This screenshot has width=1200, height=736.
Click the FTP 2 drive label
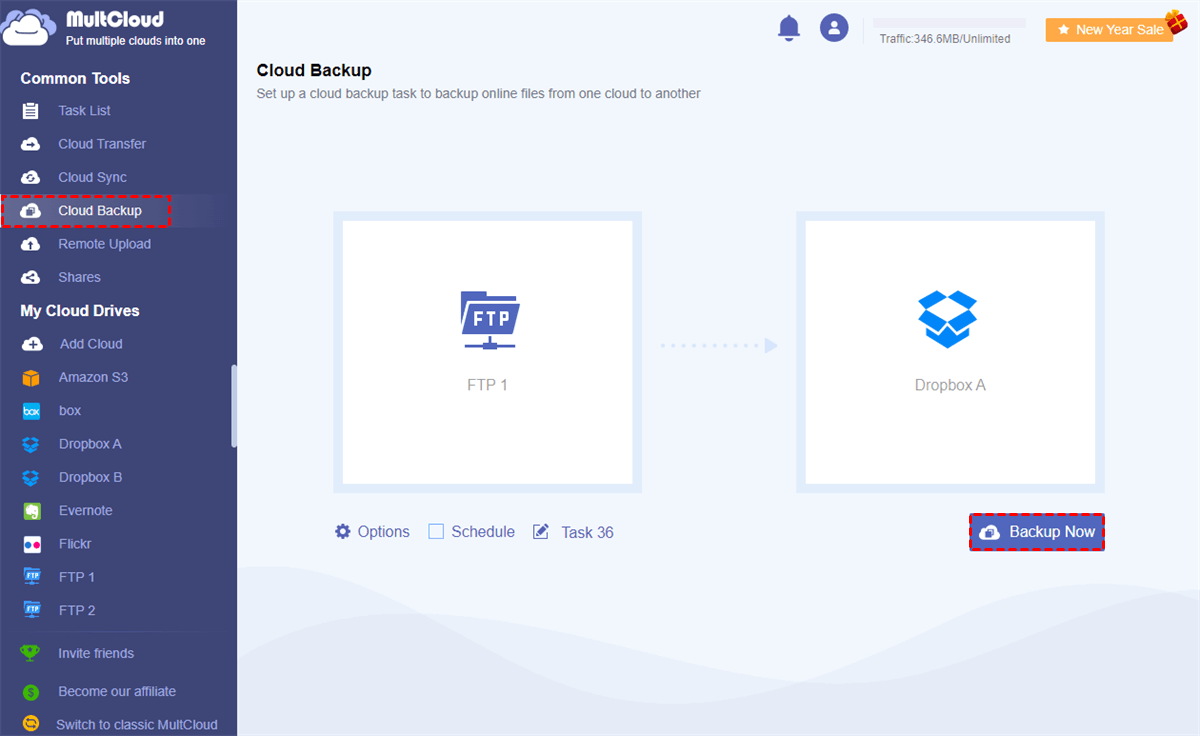coord(77,610)
